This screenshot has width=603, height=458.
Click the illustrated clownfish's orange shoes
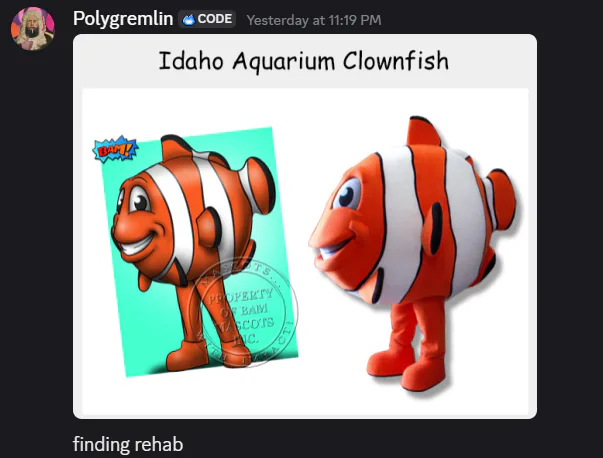[x=200, y=354]
